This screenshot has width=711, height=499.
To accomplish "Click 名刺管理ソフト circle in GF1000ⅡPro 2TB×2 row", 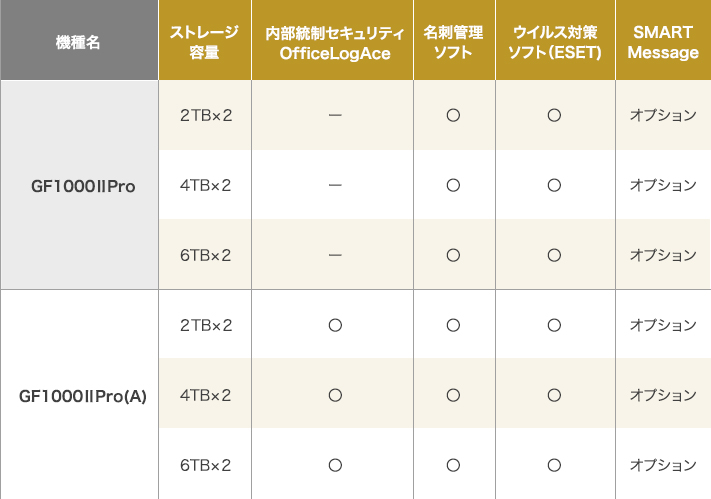I will pos(453,116).
